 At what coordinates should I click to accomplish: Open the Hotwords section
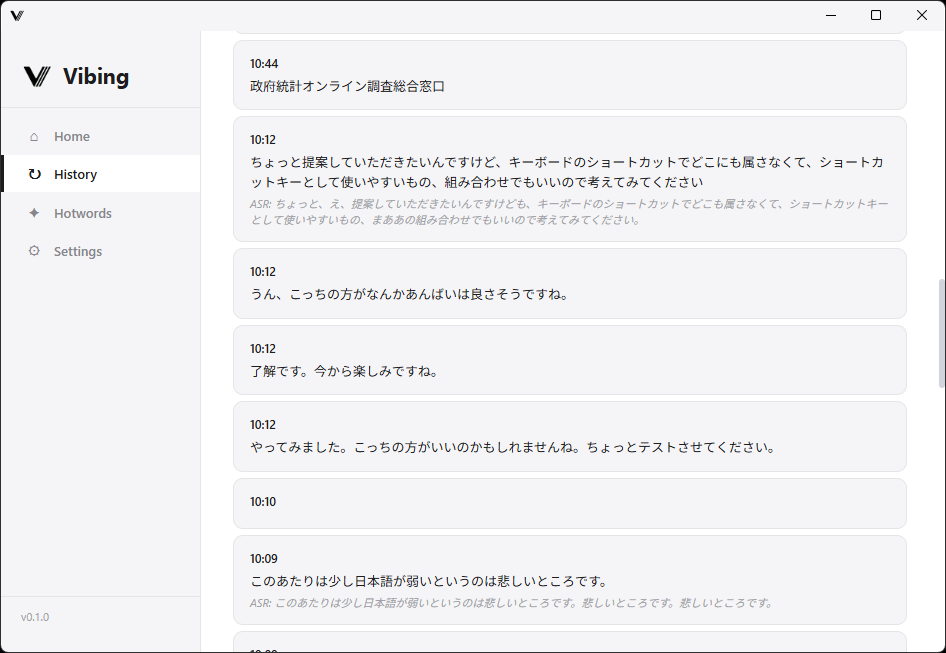83,213
